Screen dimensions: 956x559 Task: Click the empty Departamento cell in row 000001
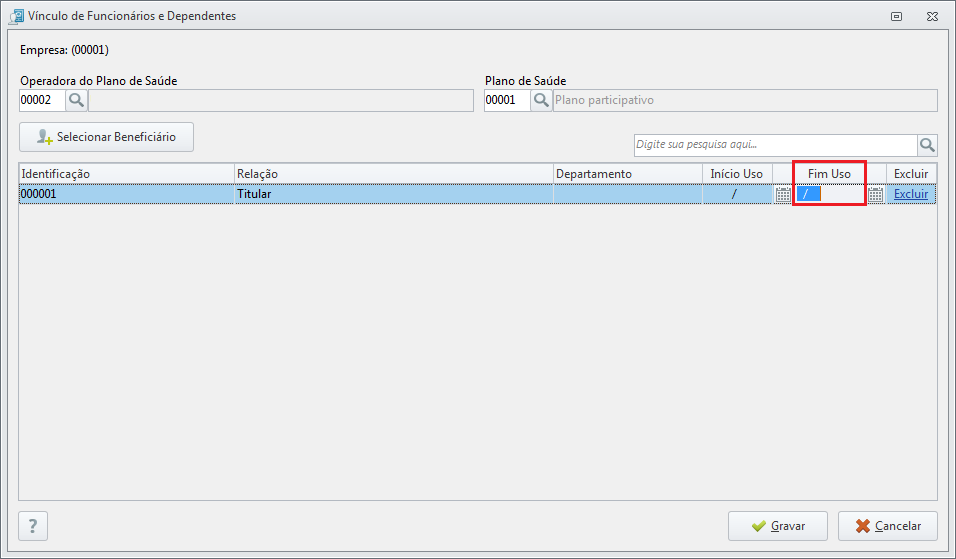pos(628,194)
